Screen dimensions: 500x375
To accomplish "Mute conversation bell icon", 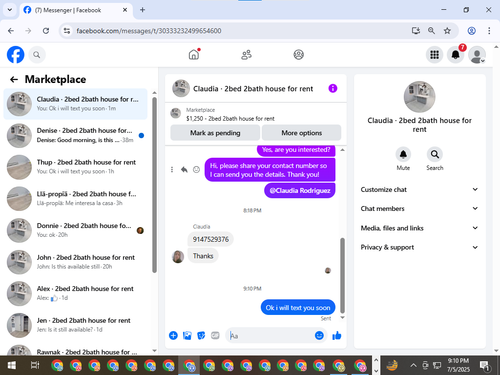I will [403, 154].
